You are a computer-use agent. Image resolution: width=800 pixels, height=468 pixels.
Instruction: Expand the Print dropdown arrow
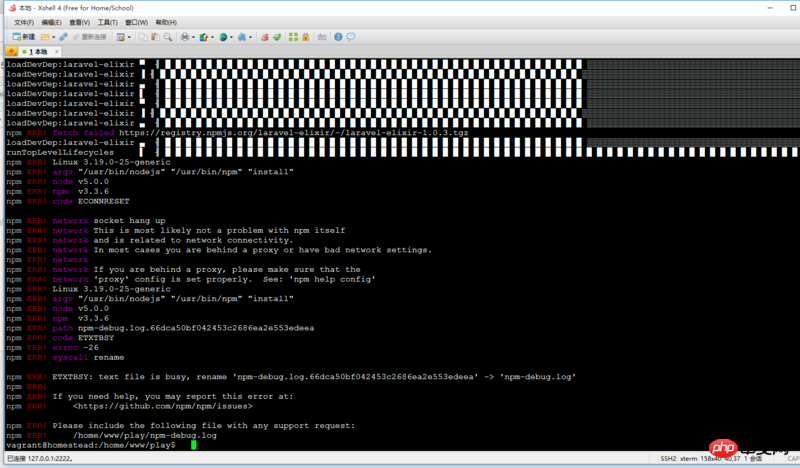click(x=193, y=37)
